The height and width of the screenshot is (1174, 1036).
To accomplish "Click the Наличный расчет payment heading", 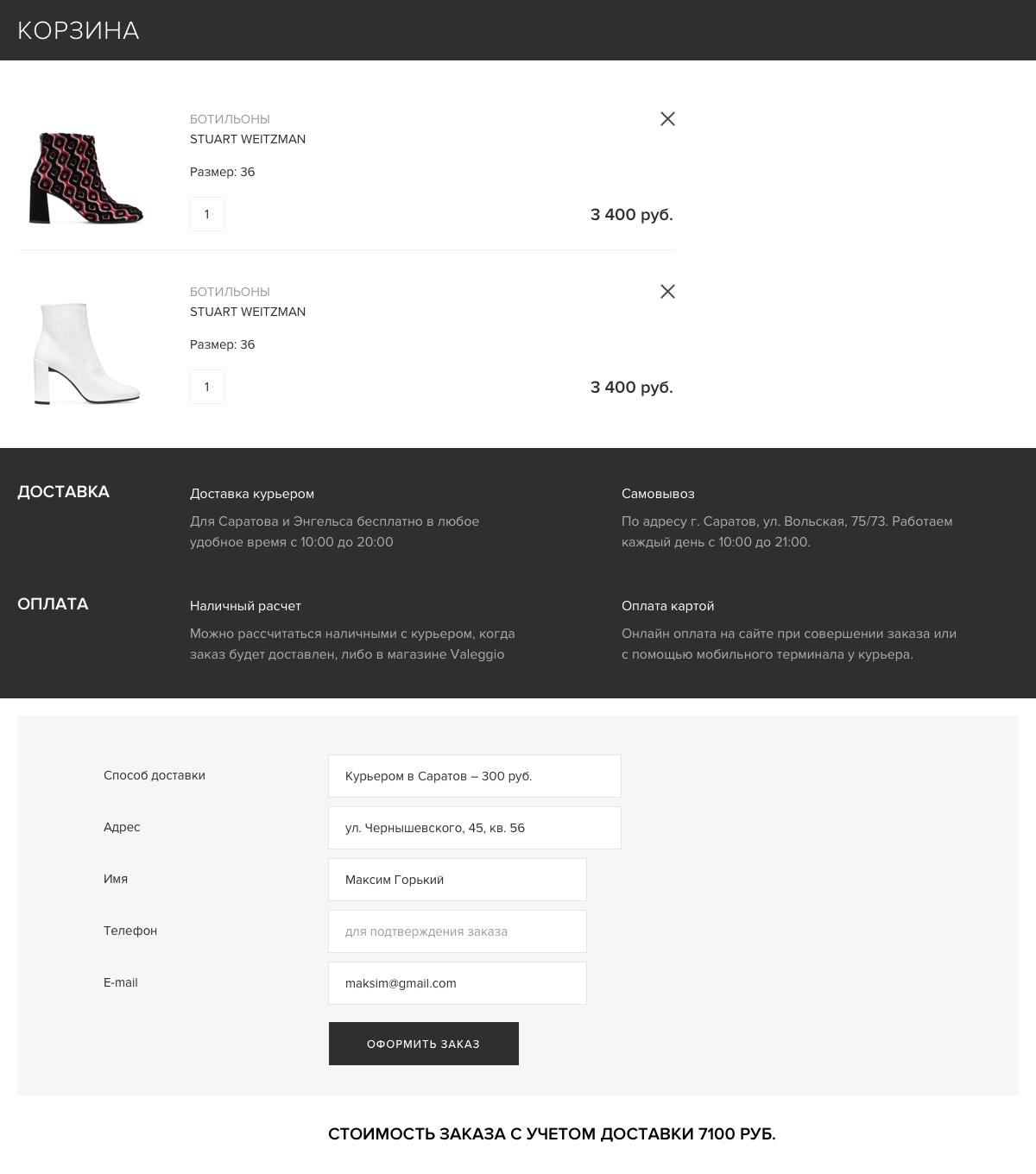I will pos(245,606).
